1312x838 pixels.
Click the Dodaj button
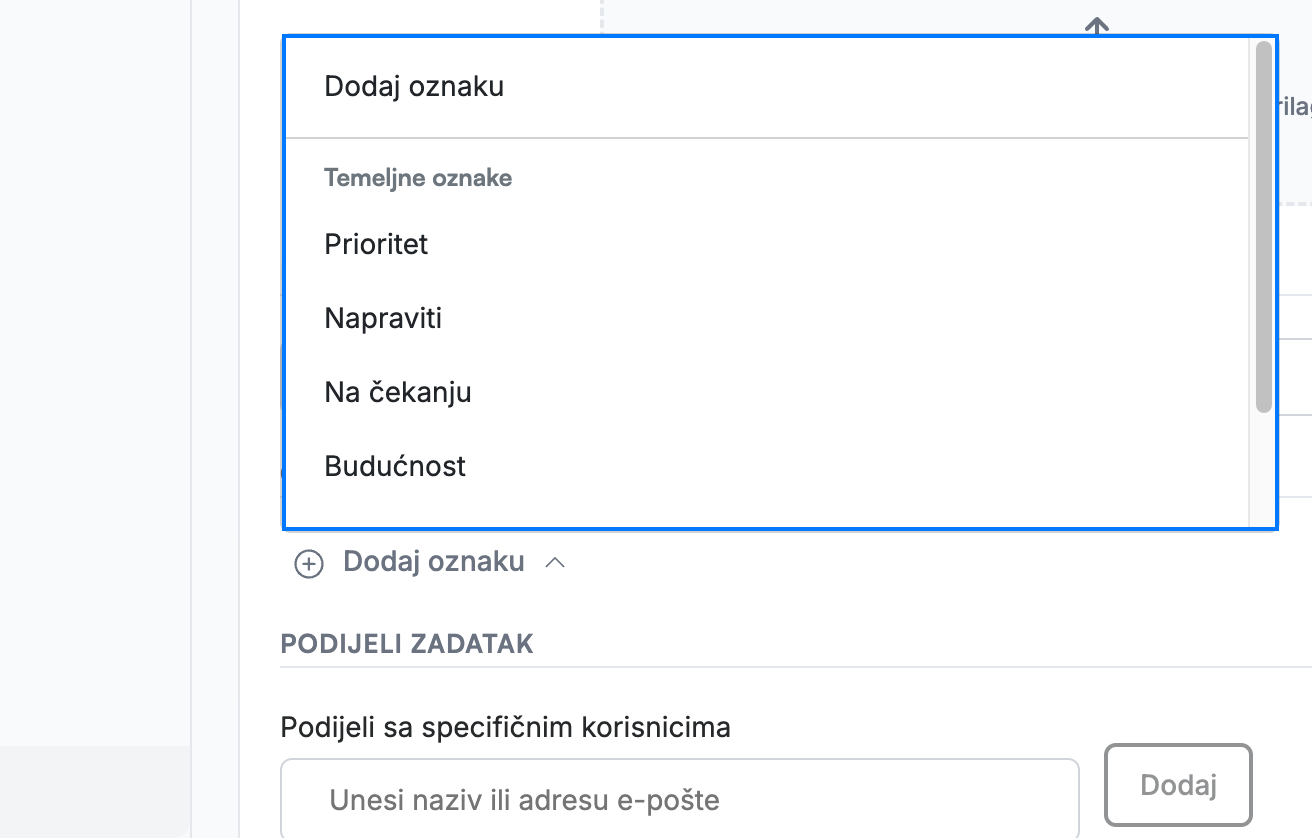tap(1178, 785)
